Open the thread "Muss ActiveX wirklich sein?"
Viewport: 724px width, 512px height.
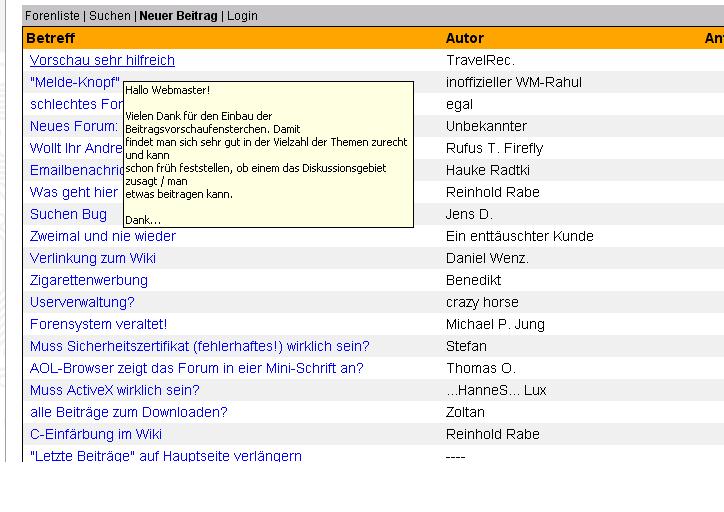tap(115, 390)
